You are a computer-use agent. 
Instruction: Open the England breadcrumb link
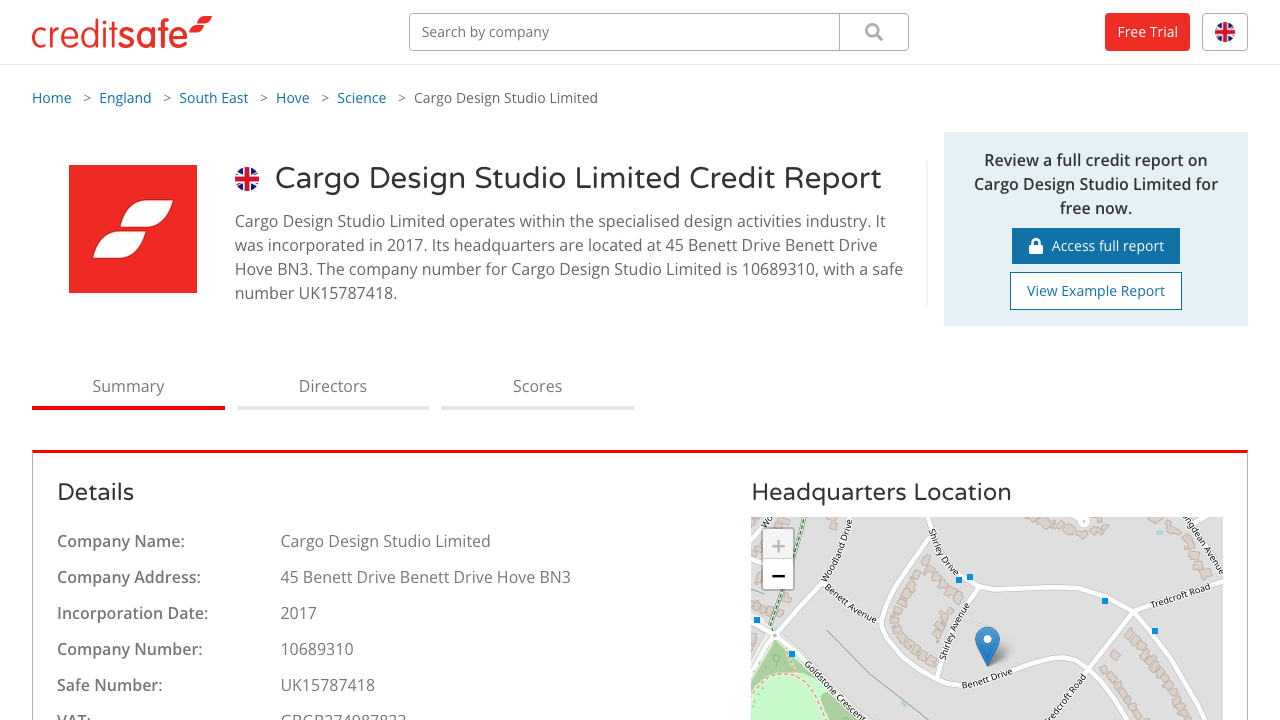point(125,97)
